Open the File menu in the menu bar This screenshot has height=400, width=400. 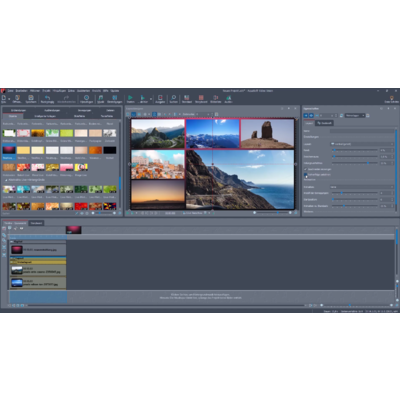tap(11, 91)
